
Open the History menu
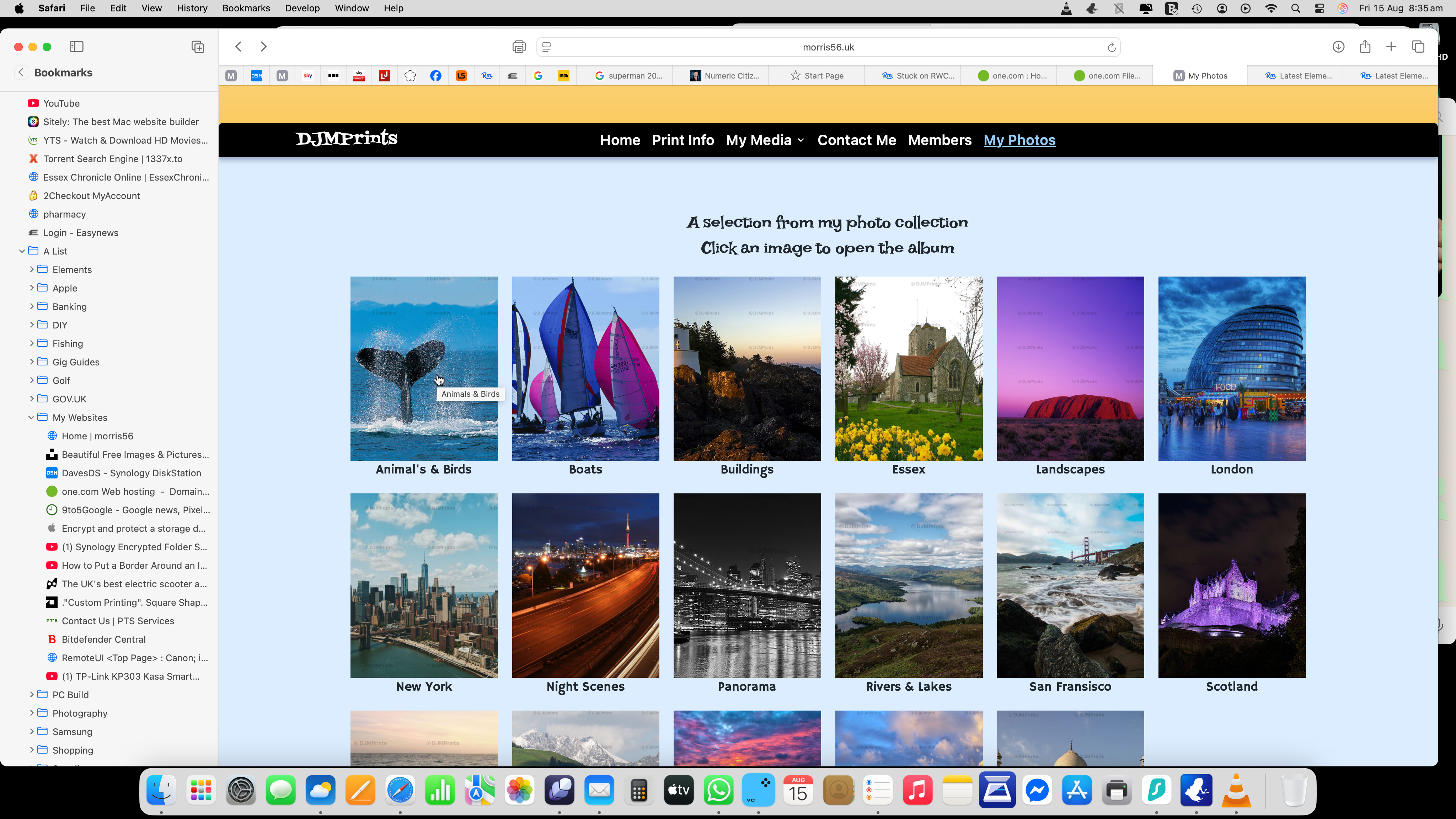(x=192, y=9)
